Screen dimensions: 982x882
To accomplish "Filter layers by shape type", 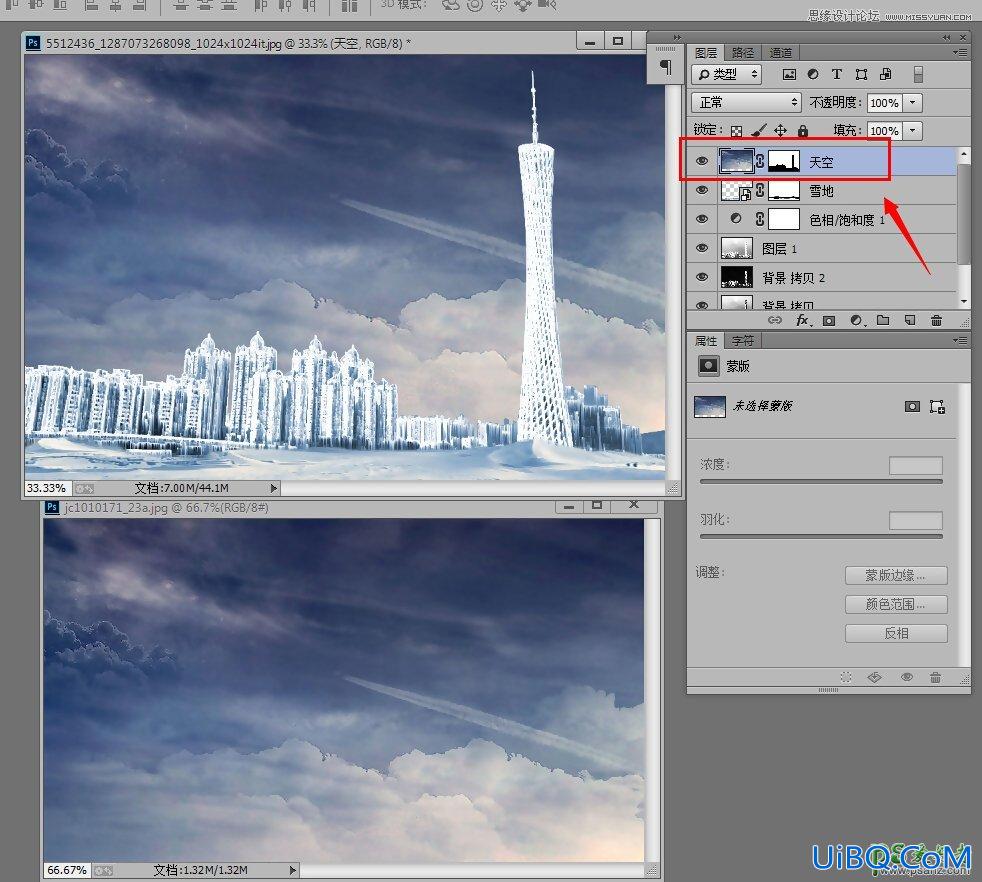I will pyautogui.click(x=861, y=74).
